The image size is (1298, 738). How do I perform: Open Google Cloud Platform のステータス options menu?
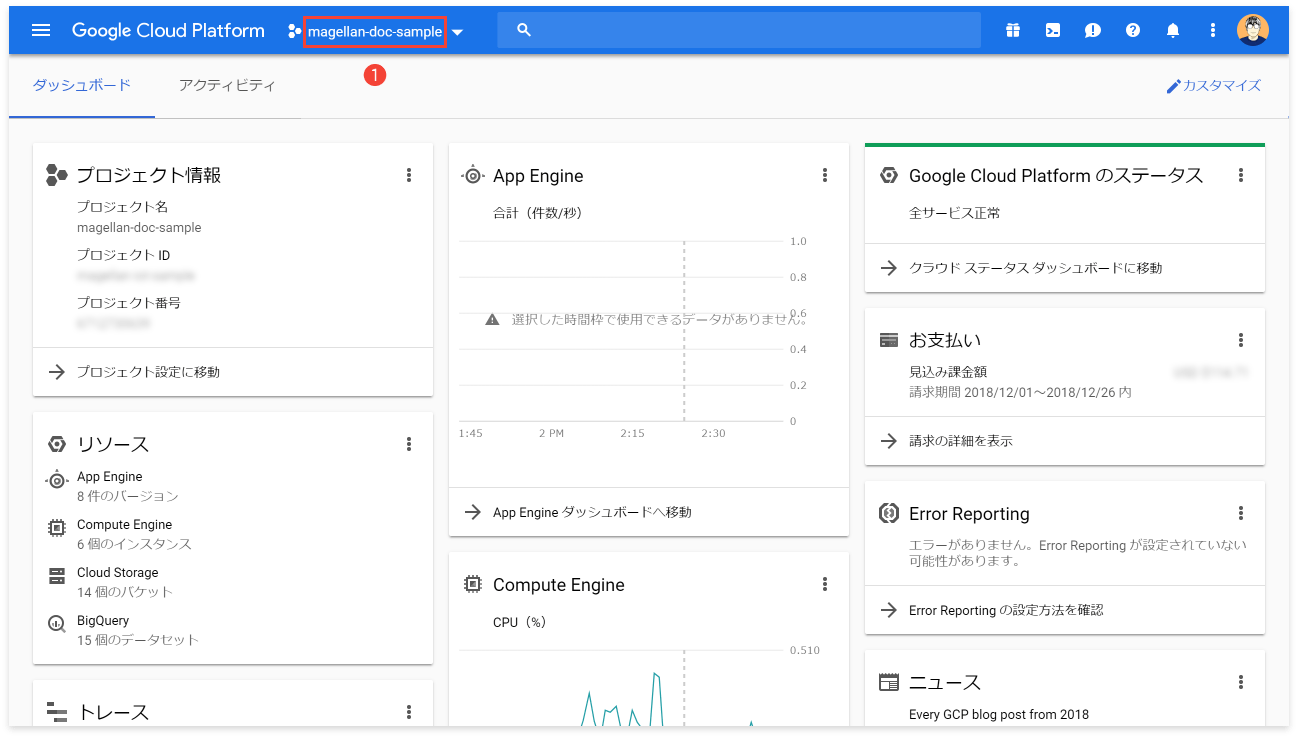coord(1241,175)
